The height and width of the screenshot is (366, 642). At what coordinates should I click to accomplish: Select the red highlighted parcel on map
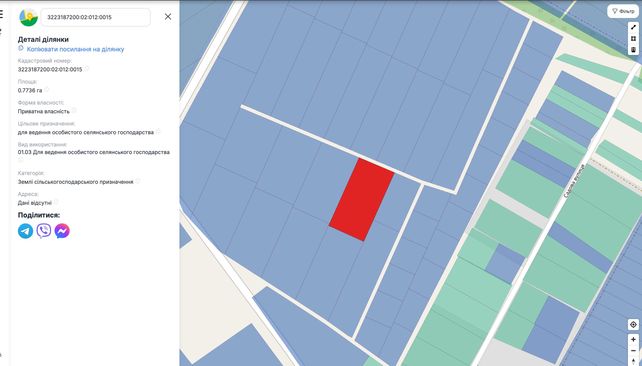click(362, 199)
